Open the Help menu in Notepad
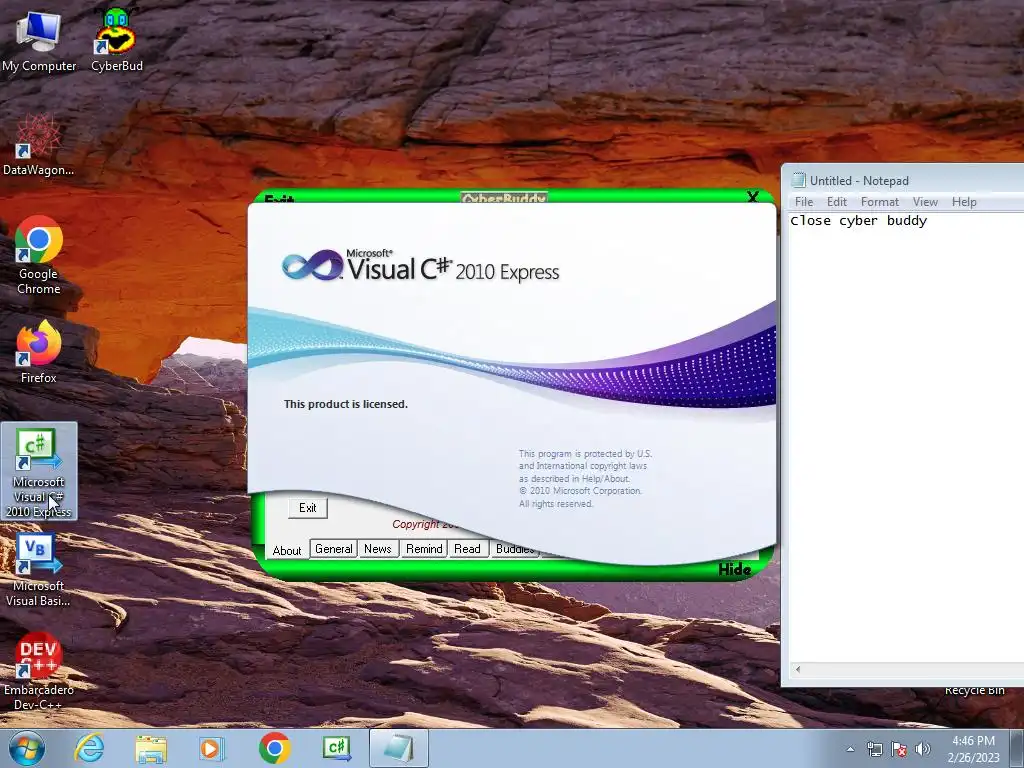This screenshot has width=1024, height=768. point(964,202)
